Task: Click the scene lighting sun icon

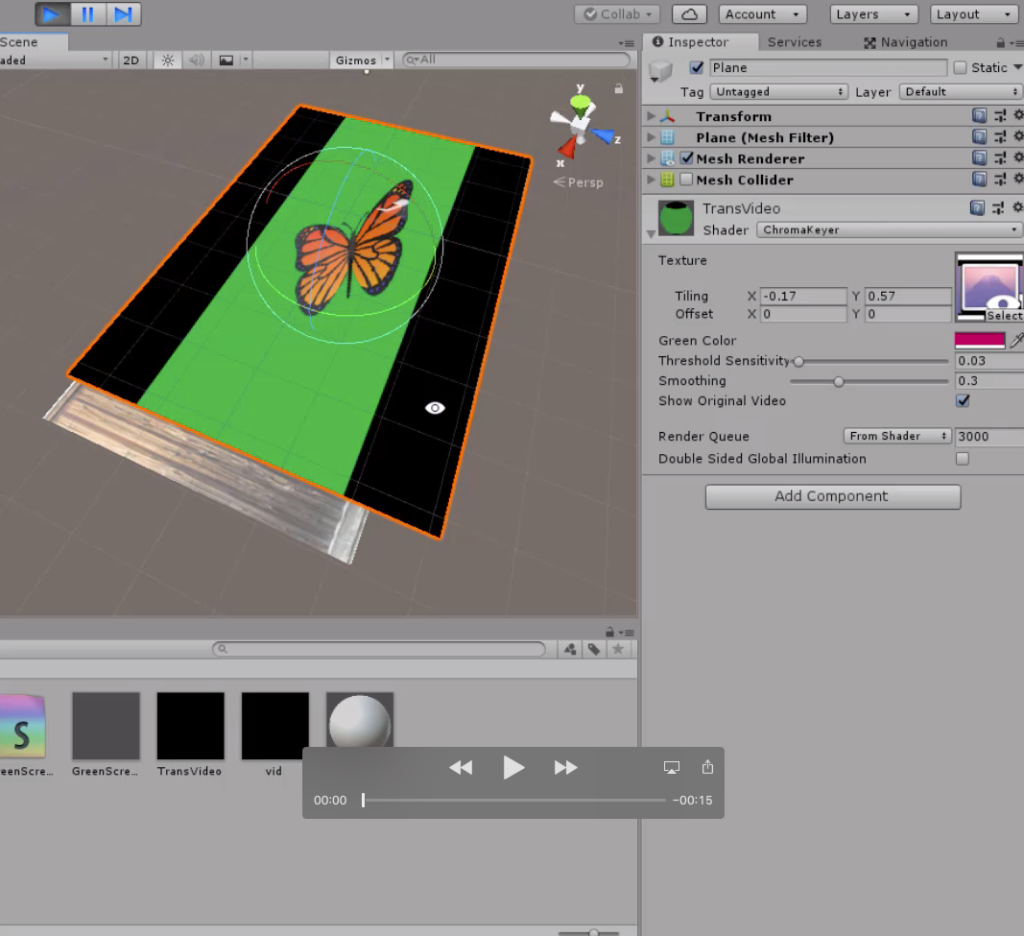Action: [166, 60]
